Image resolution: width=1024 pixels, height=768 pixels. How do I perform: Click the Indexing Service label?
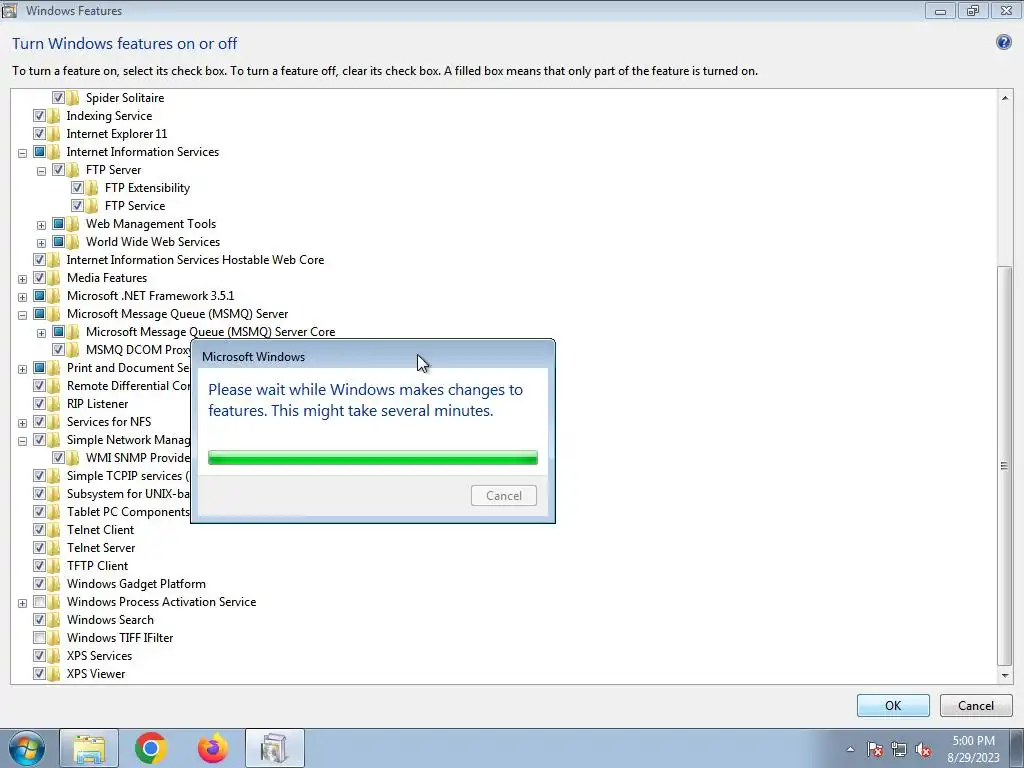point(109,116)
